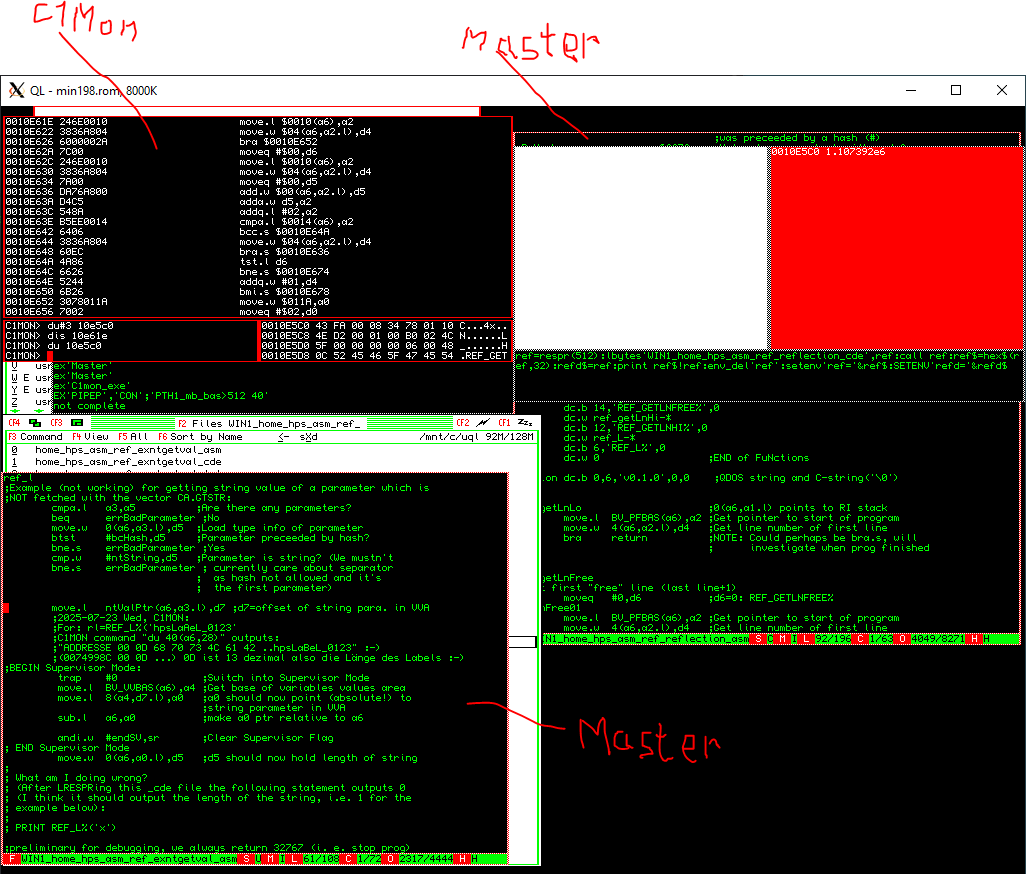Click the red marker at left editor margin
This screenshot has height=874, width=1026.
coord(6,608)
